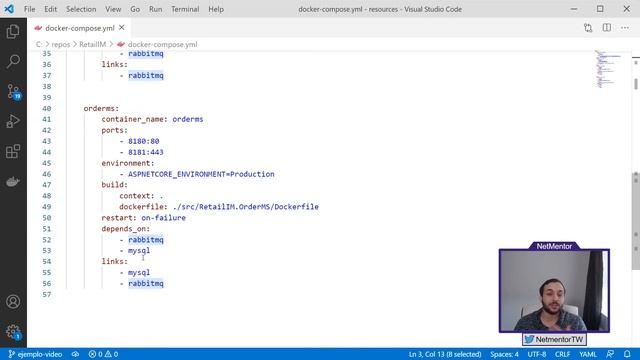Open the Source Control view
This screenshot has width=640, height=360.
pos(13,91)
